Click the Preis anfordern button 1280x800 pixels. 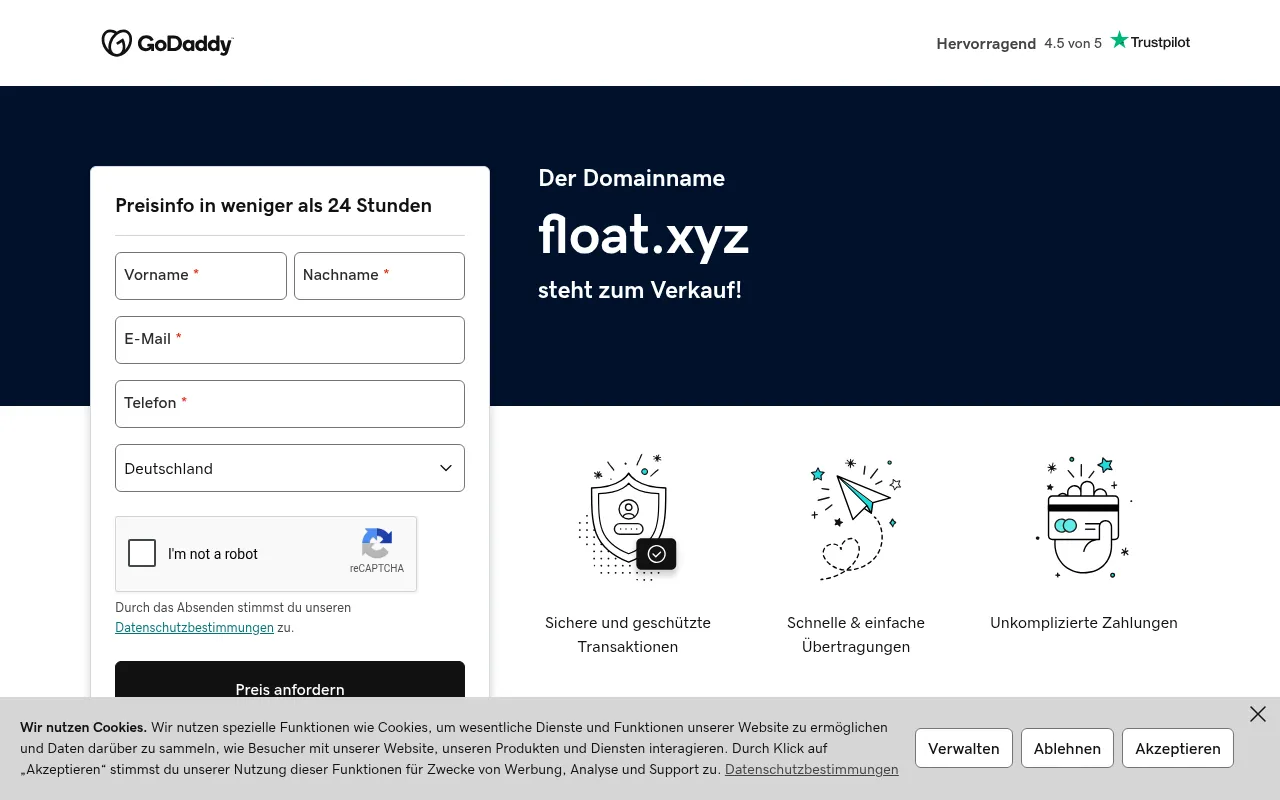click(x=290, y=679)
